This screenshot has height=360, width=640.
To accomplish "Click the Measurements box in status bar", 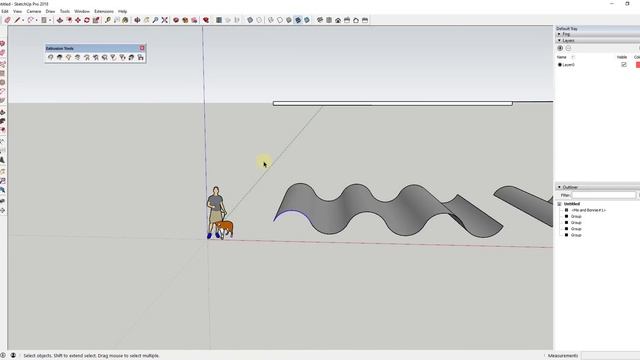I will point(610,356).
